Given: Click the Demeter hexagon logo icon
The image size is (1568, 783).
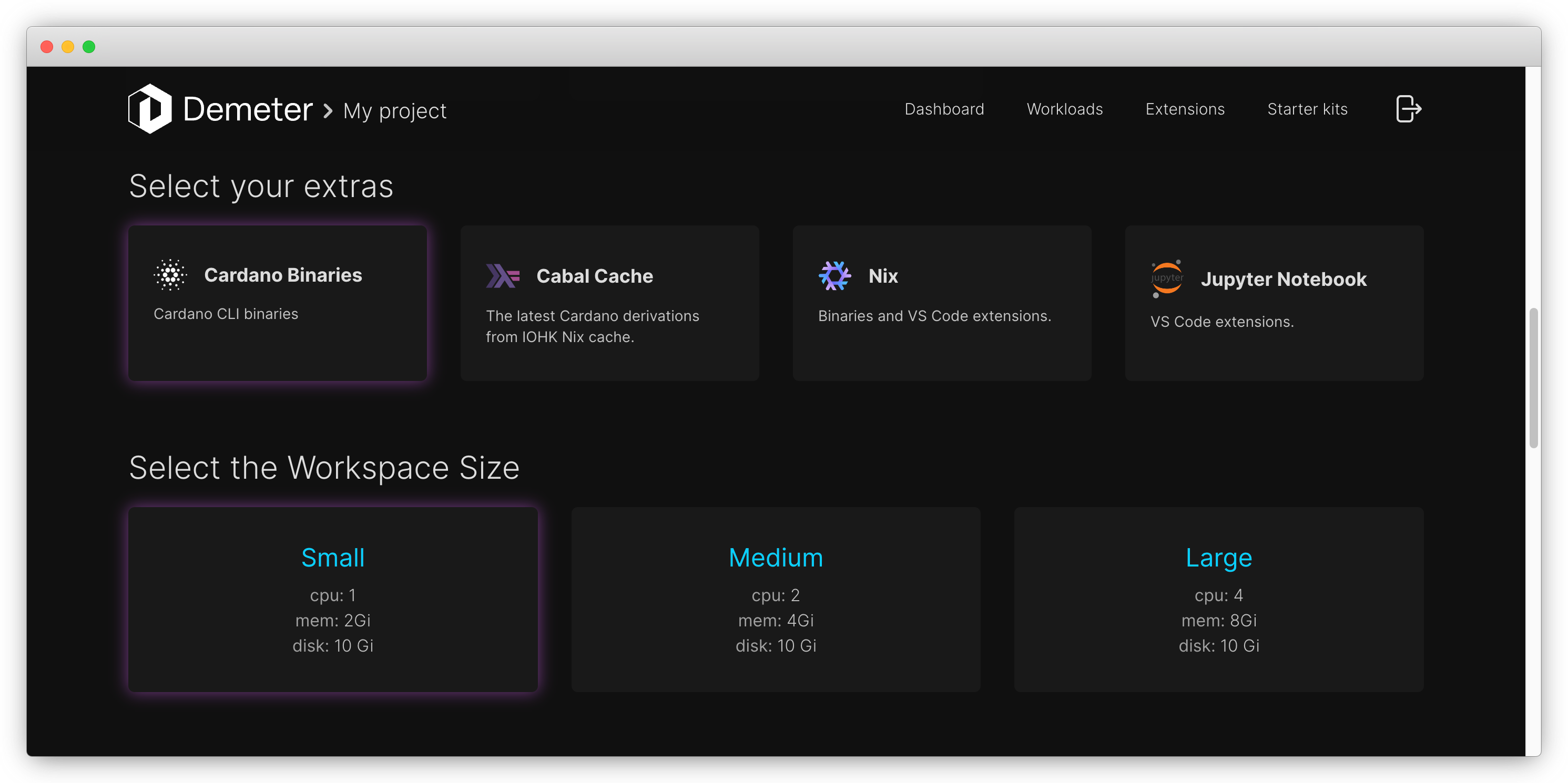Looking at the screenshot, I should click(150, 109).
